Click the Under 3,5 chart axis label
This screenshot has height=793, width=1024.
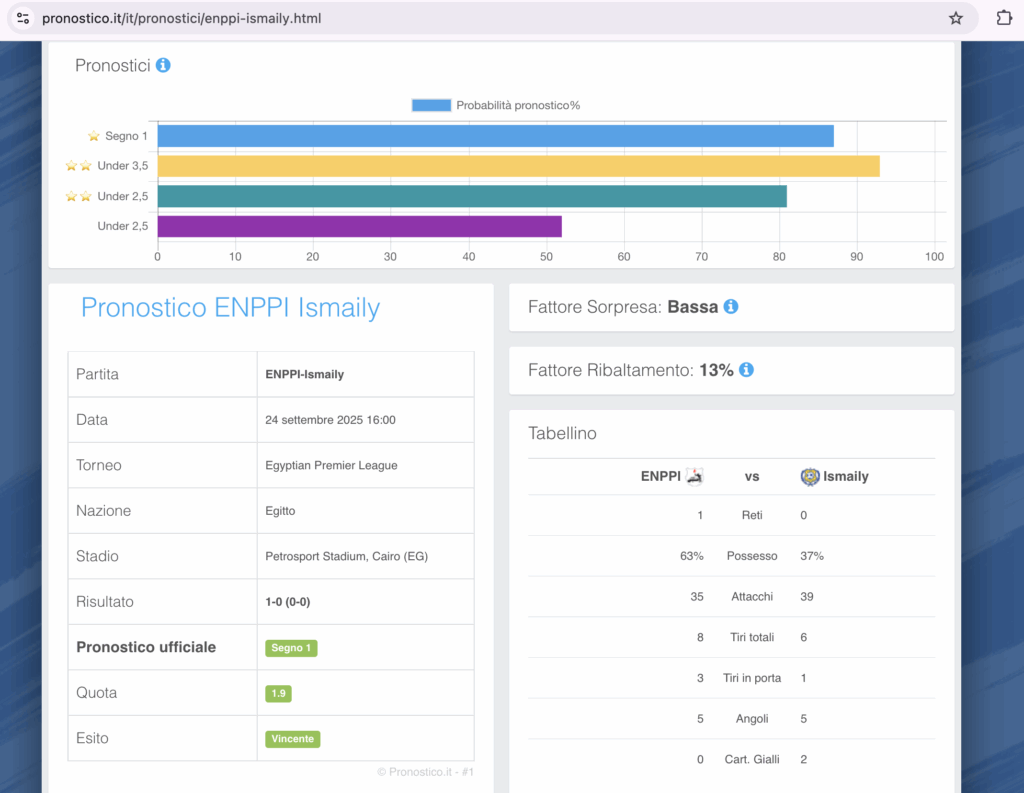[x=123, y=166]
